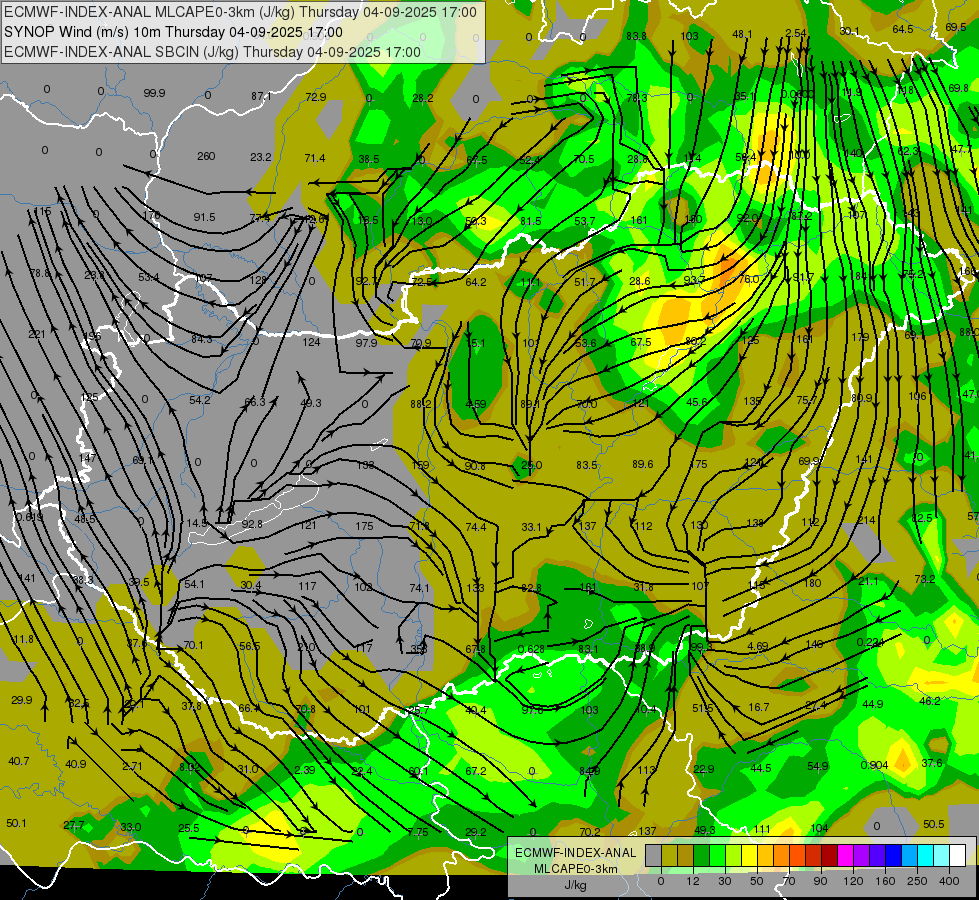Click the dark red legend swatch
This screenshot has height=900, width=979.
pos(829,855)
